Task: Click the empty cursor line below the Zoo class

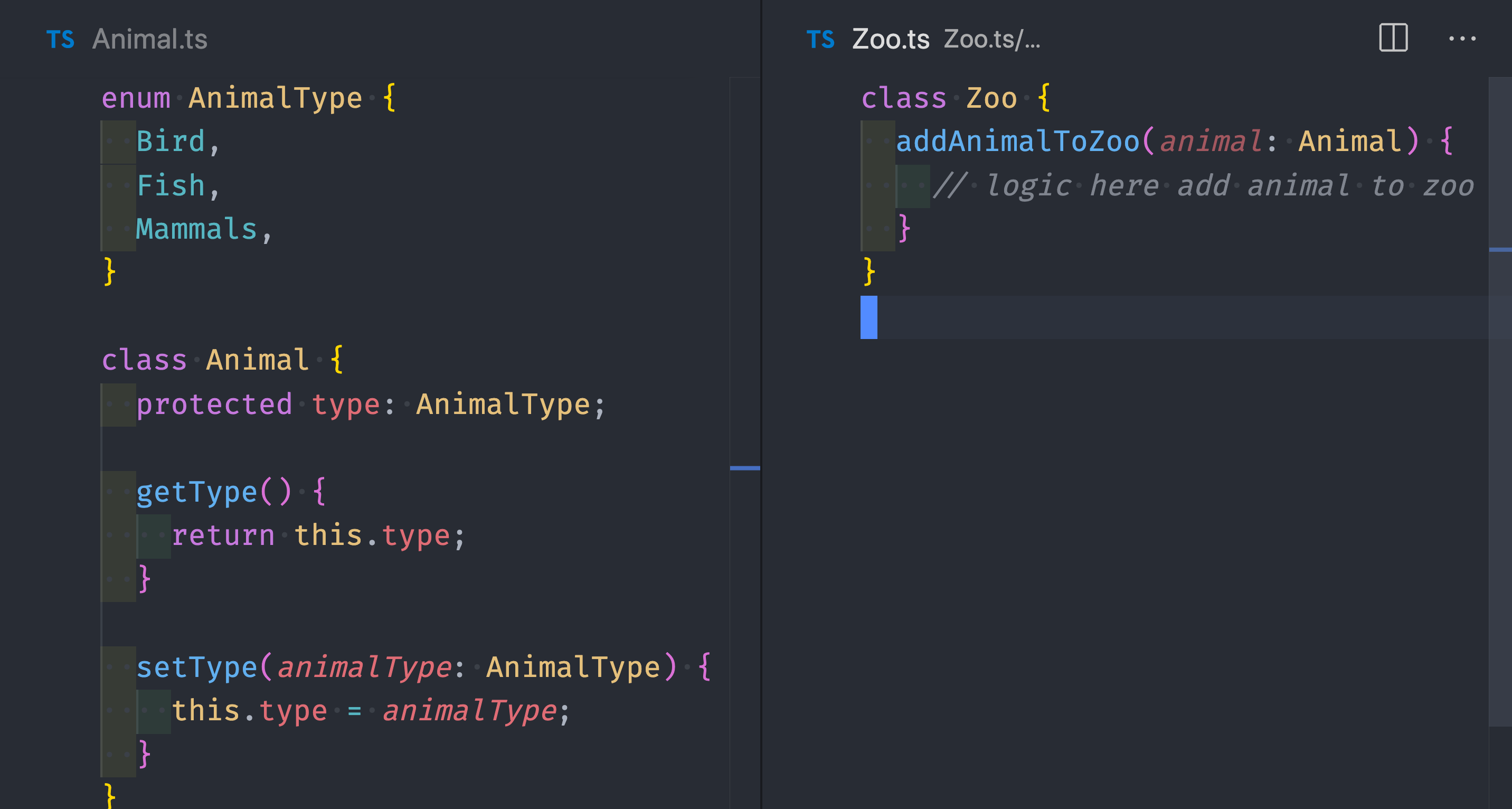Action: click(x=1174, y=317)
